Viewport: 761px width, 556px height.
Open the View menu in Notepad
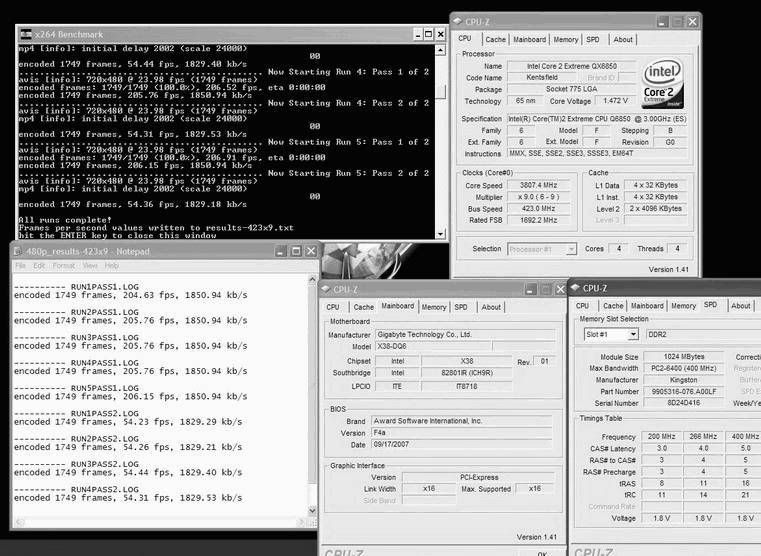pyautogui.click(x=90, y=265)
